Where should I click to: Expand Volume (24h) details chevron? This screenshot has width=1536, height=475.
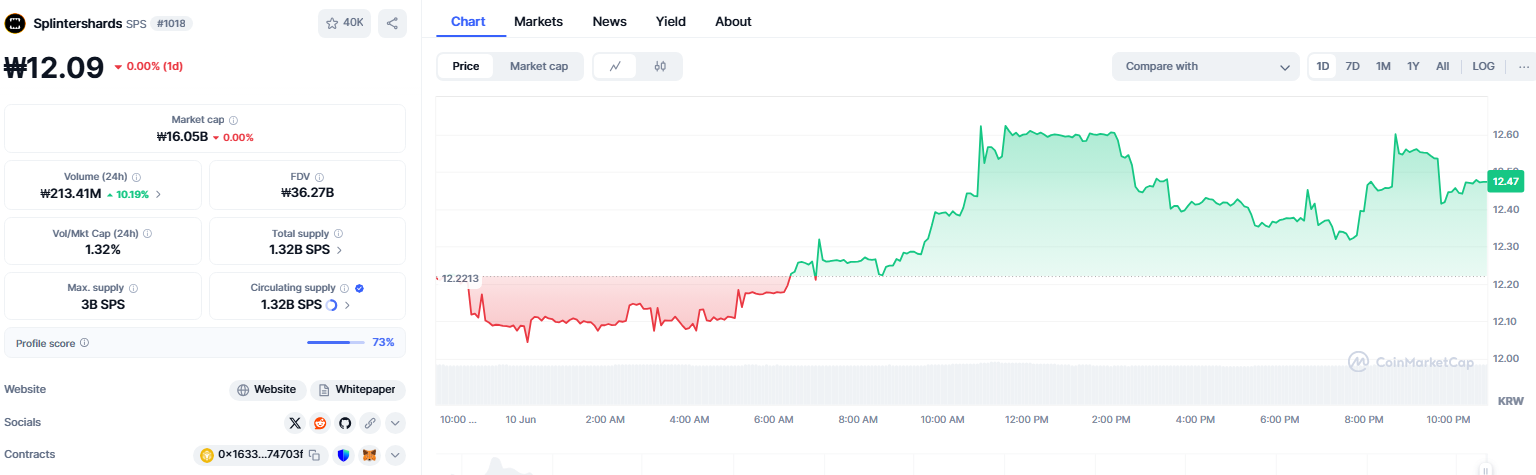pyautogui.click(x=158, y=194)
